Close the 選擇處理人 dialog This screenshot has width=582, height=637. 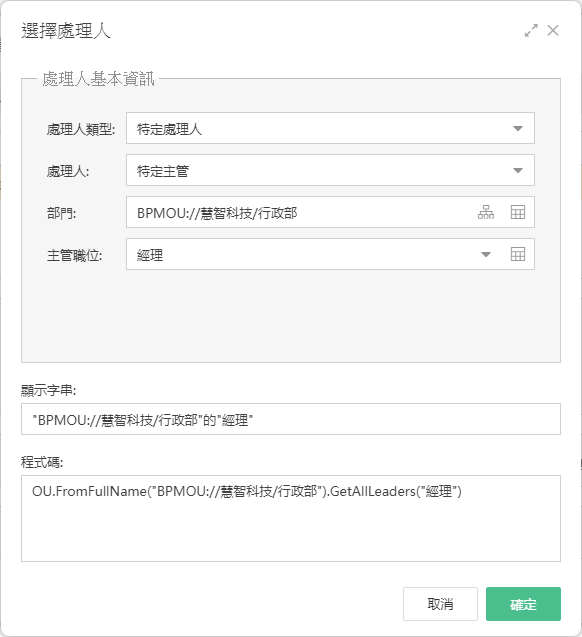(x=553, y=30)
